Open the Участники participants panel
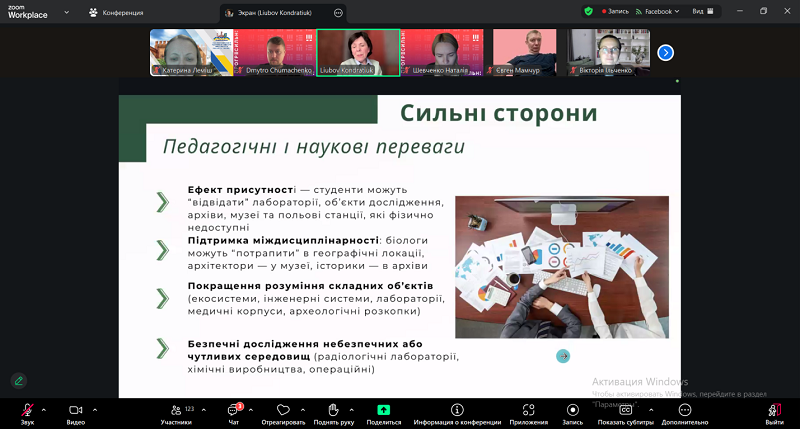This screenshot has width=800, height=429. coord(176,410)
